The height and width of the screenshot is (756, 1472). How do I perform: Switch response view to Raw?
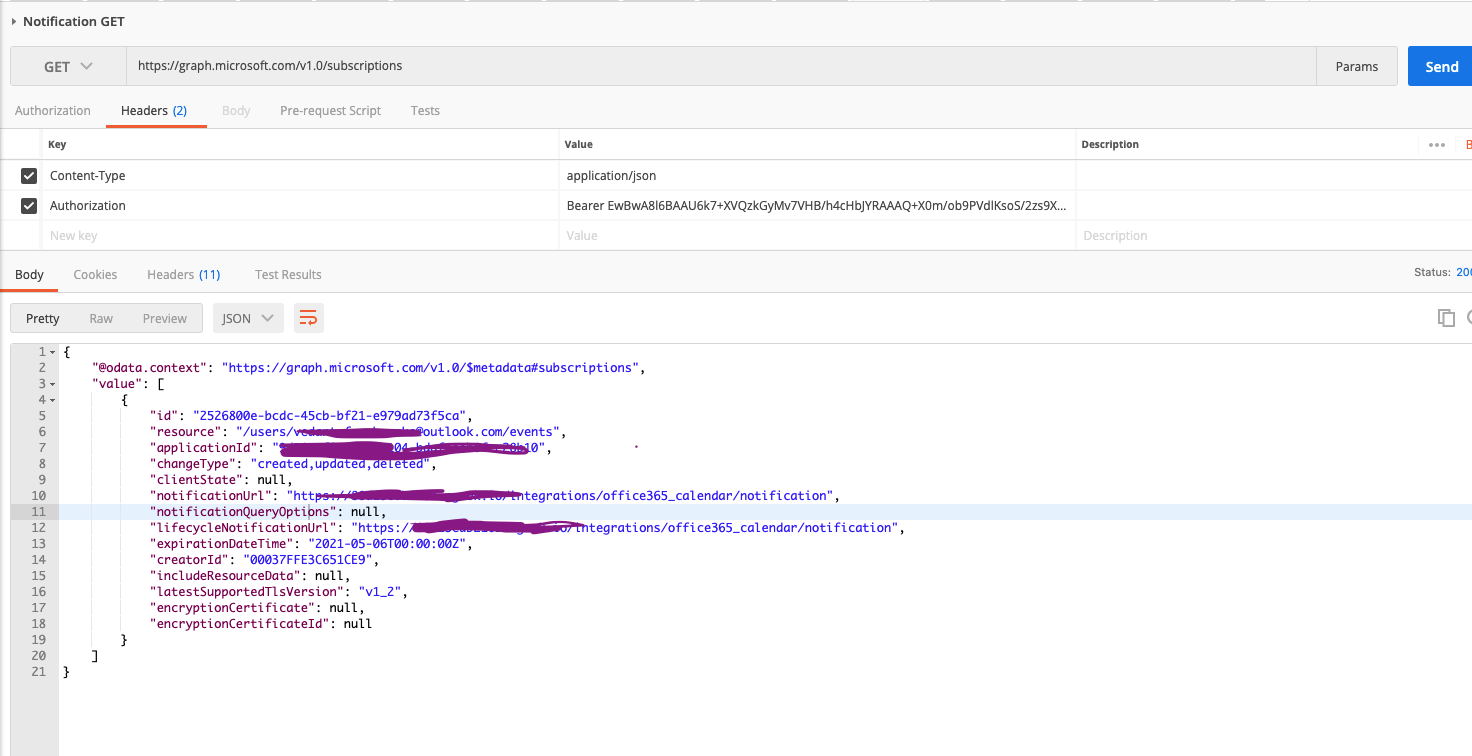tap(101, 318)
